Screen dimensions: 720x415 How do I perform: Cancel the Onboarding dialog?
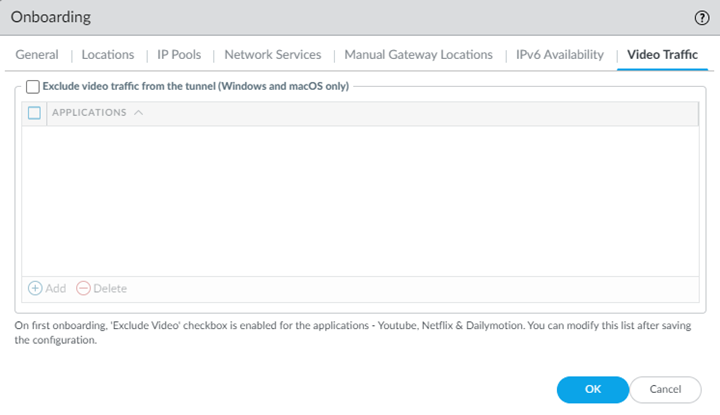pos(665,388)
